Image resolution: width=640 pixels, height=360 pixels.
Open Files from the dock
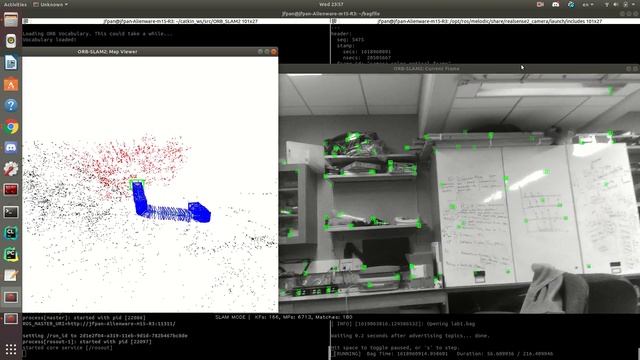tap(11, 20)
